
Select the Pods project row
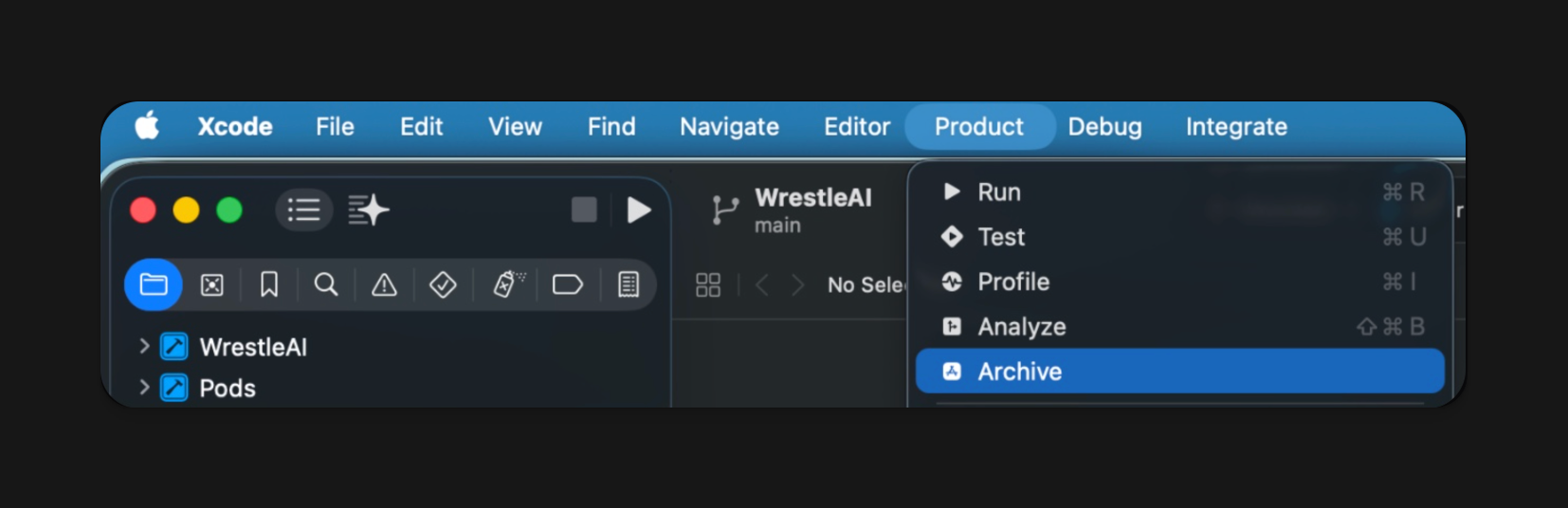pyautogui.click(x=391, y=388)
